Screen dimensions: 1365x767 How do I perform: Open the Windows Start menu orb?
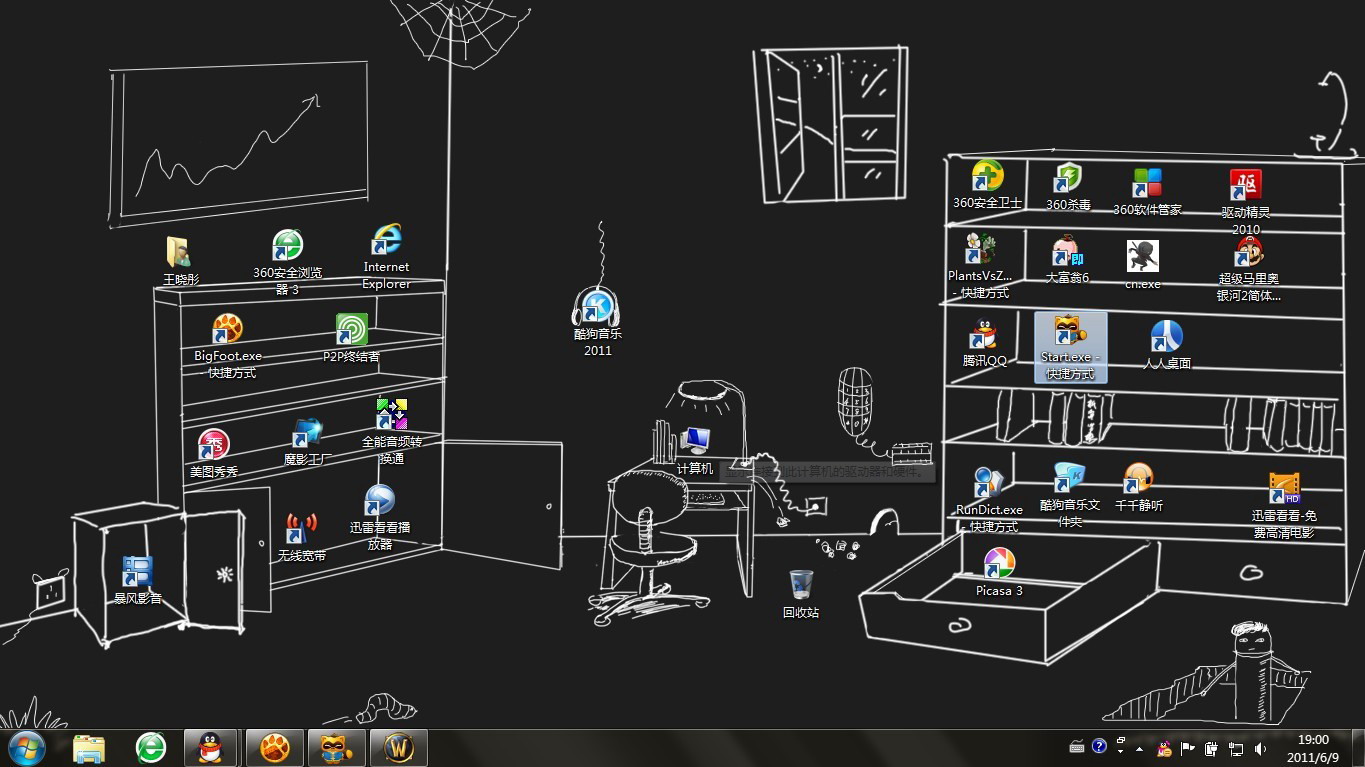pos(25,748)
